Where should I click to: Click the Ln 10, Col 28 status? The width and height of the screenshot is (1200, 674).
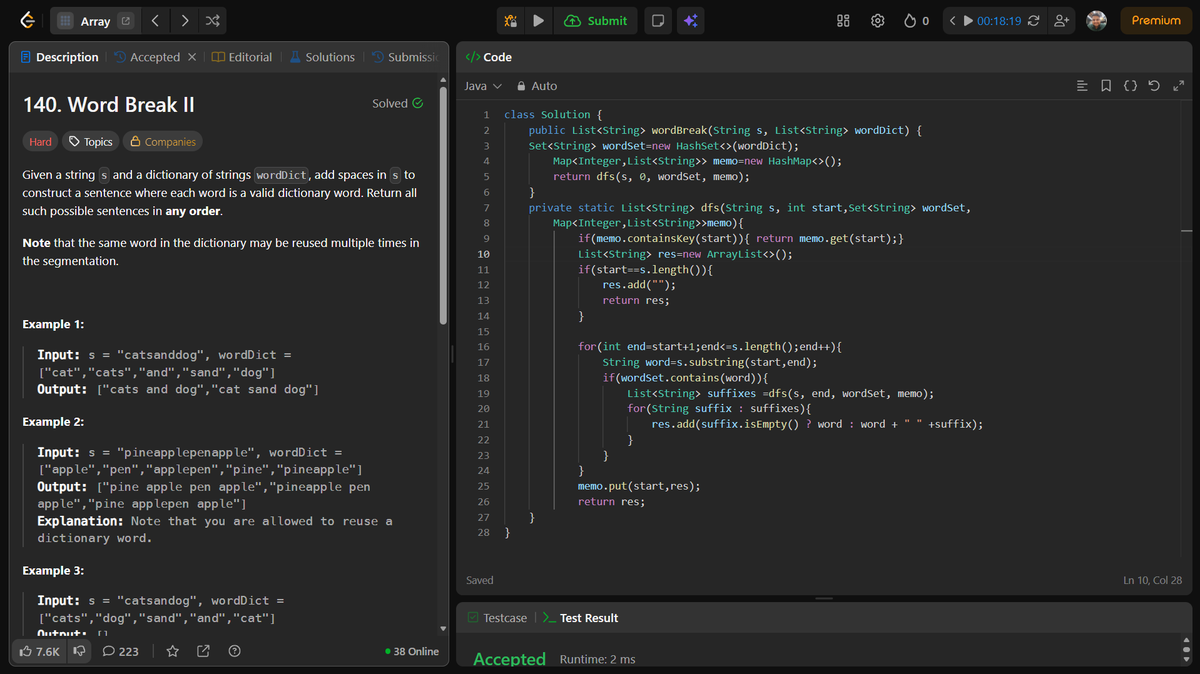[1152, 580]
